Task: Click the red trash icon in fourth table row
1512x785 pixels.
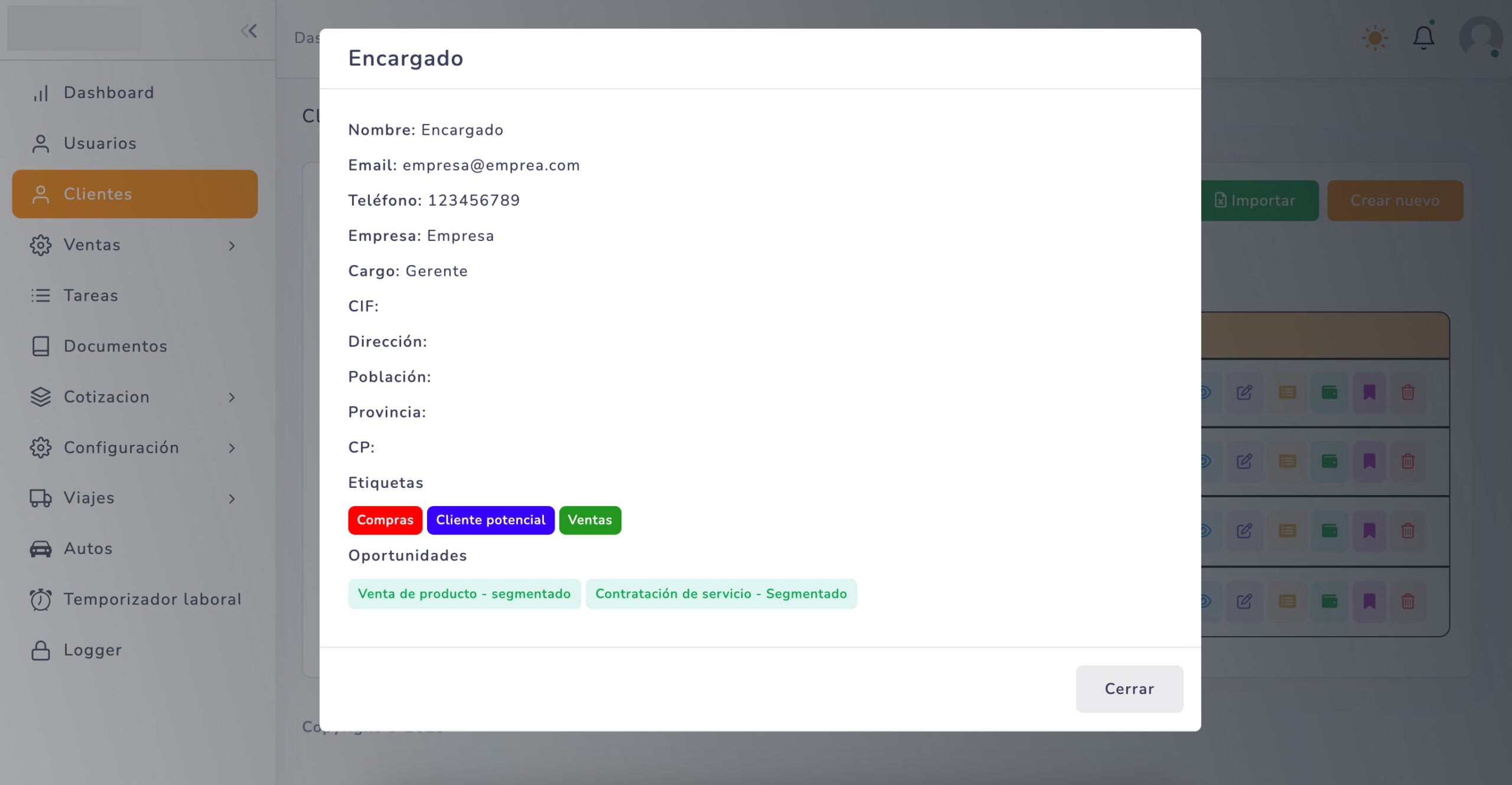Action: click(1408, 602)
